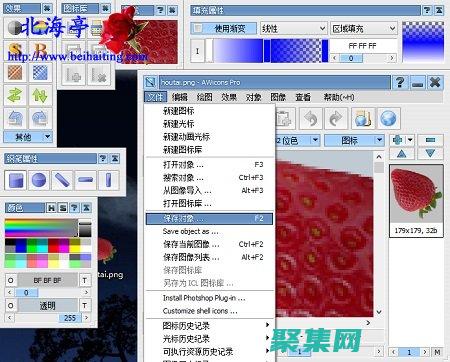Viewport: 450px width, 362px height.
Task: Click the O button beside BF BF BF
Action: (10, 280)
